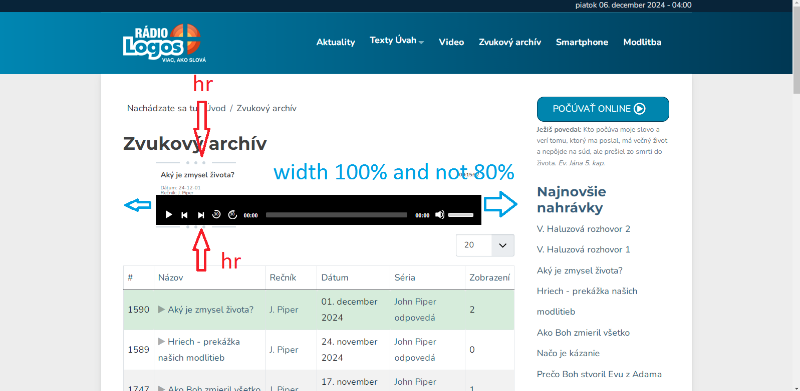Open sidebar link Načo je kázanie
This screenshot has height=391, width=800.
point(568,353)
